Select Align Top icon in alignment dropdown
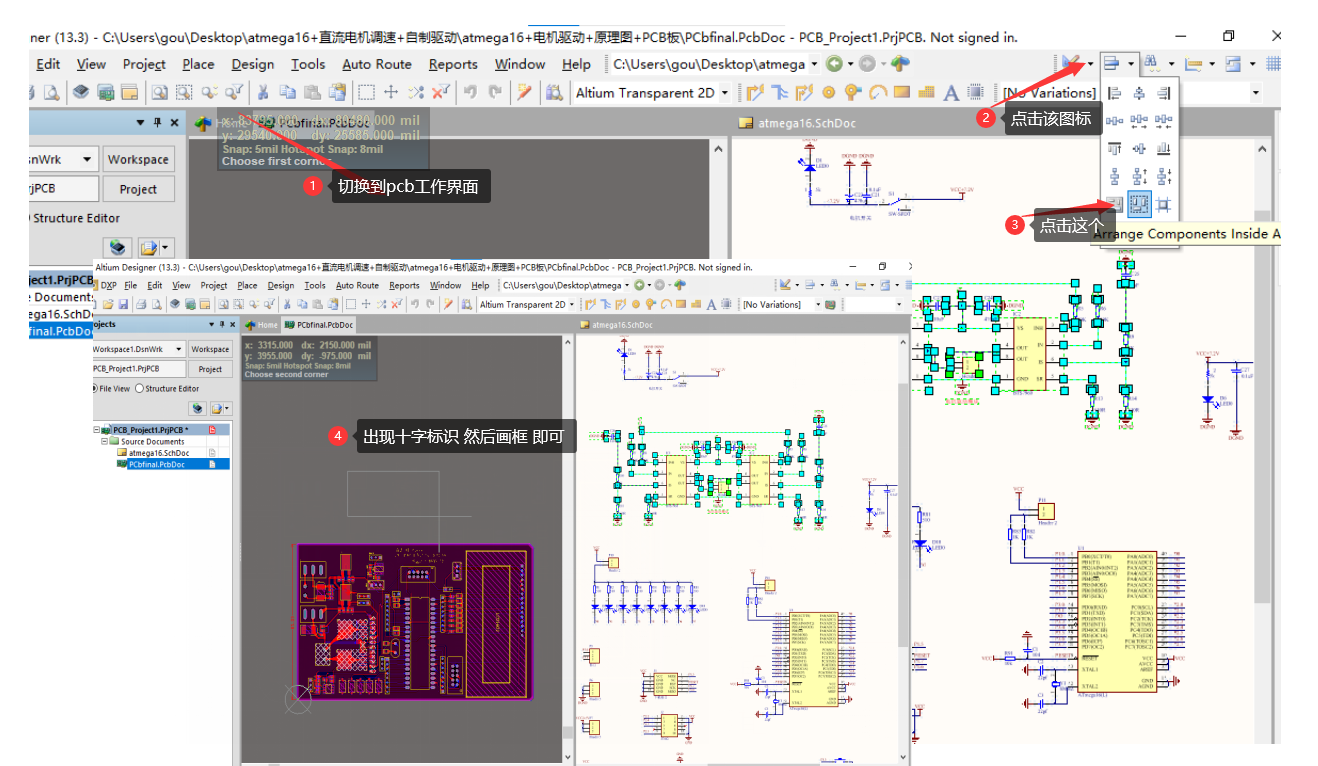1318x766 pixels. [1114, 148]
